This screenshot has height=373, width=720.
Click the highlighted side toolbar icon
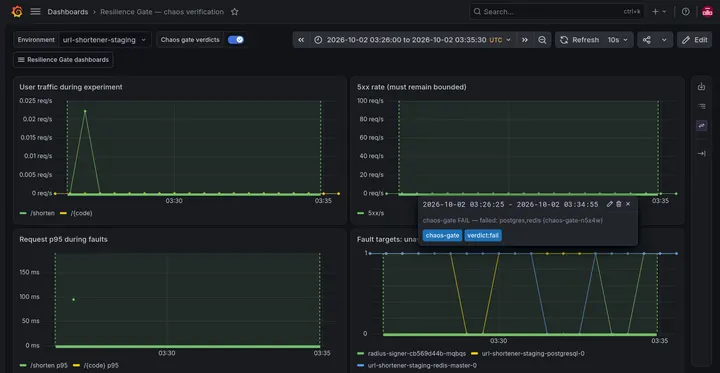coord(701,125)
